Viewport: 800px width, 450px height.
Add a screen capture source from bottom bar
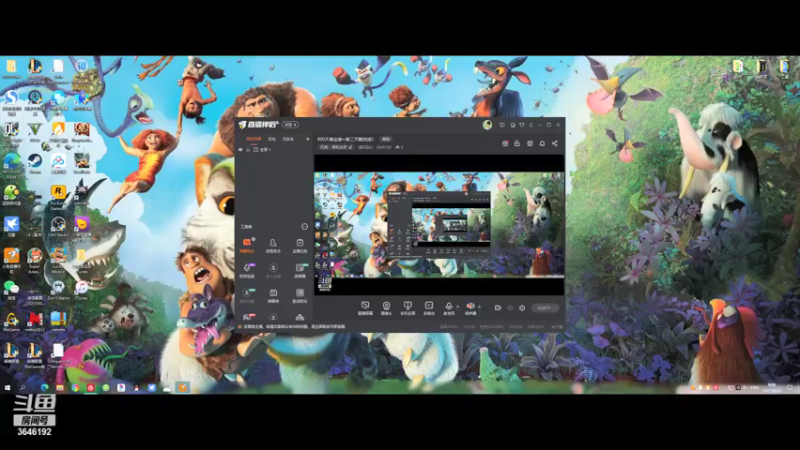(365, 306)
